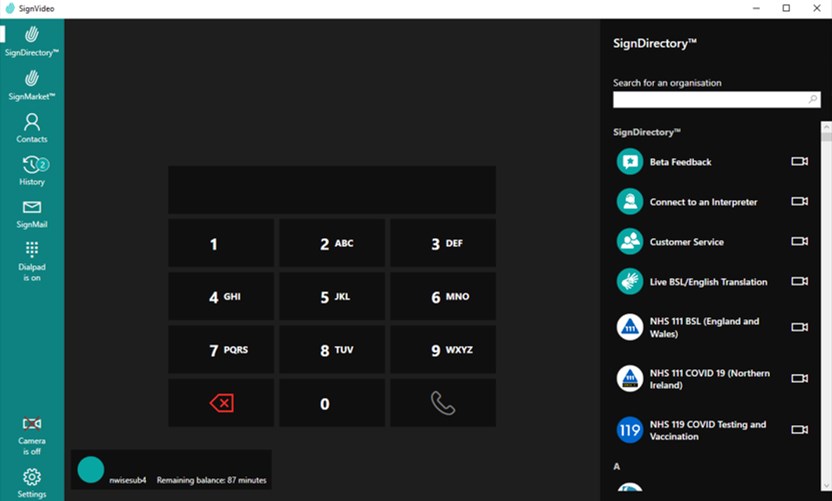Dial 4 GHI on the keypad
Image resolution: width=832 pixels, height=501 pixels.
221,296
